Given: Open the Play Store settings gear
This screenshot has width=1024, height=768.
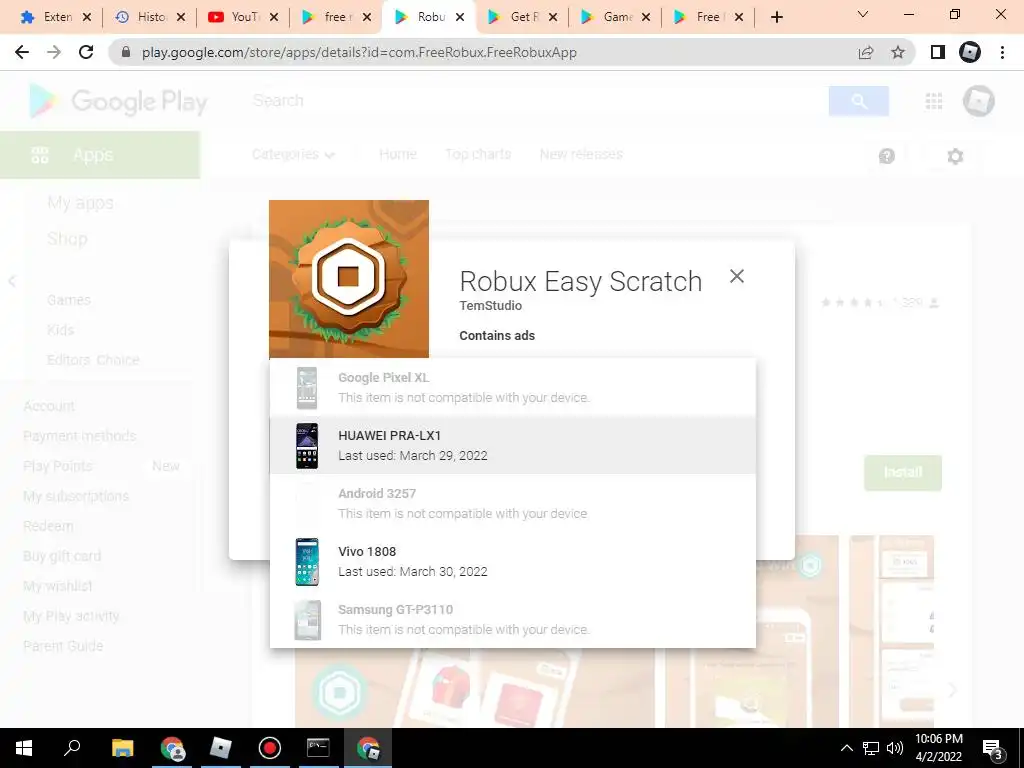Looking at the screenshot, I should coord(955,156).
